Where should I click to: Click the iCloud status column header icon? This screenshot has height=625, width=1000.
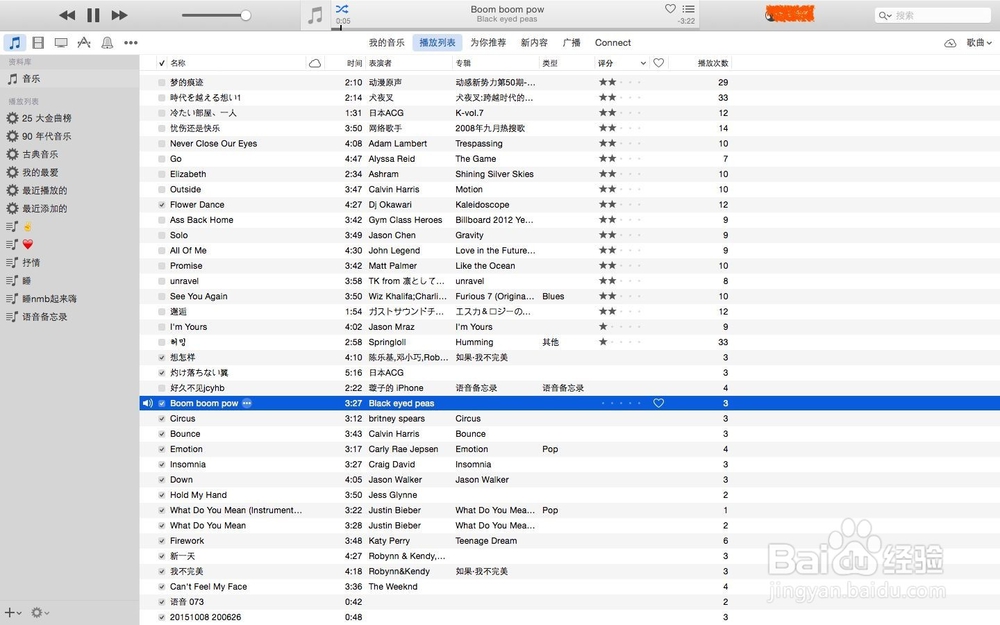click(314, 63)
